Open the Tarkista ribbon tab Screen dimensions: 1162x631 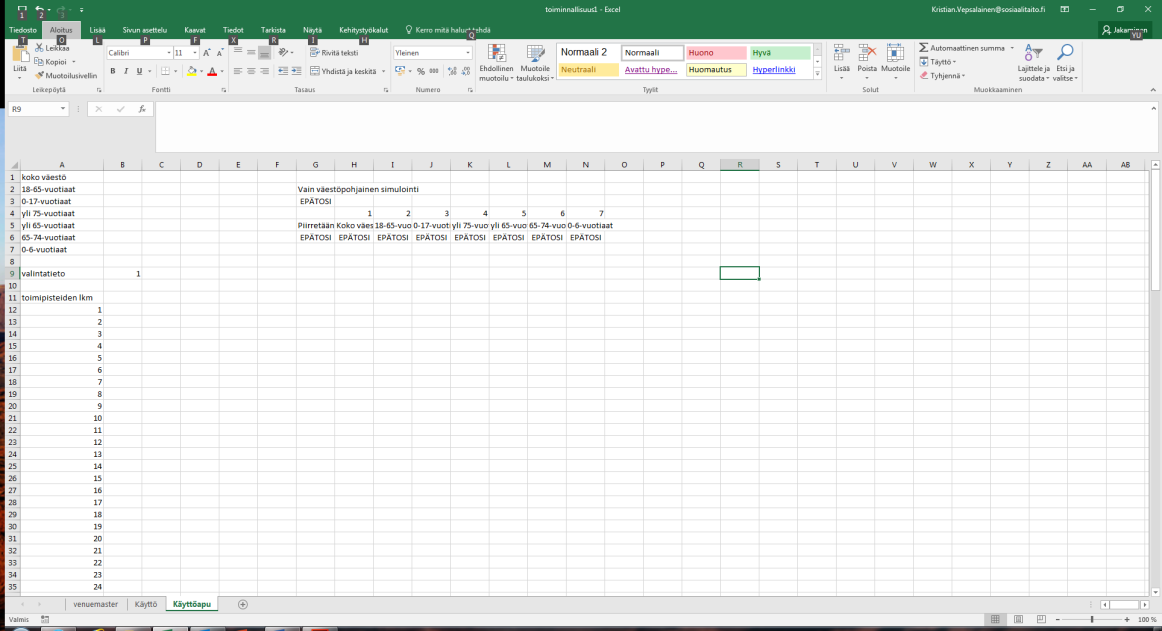pos(273,30)
